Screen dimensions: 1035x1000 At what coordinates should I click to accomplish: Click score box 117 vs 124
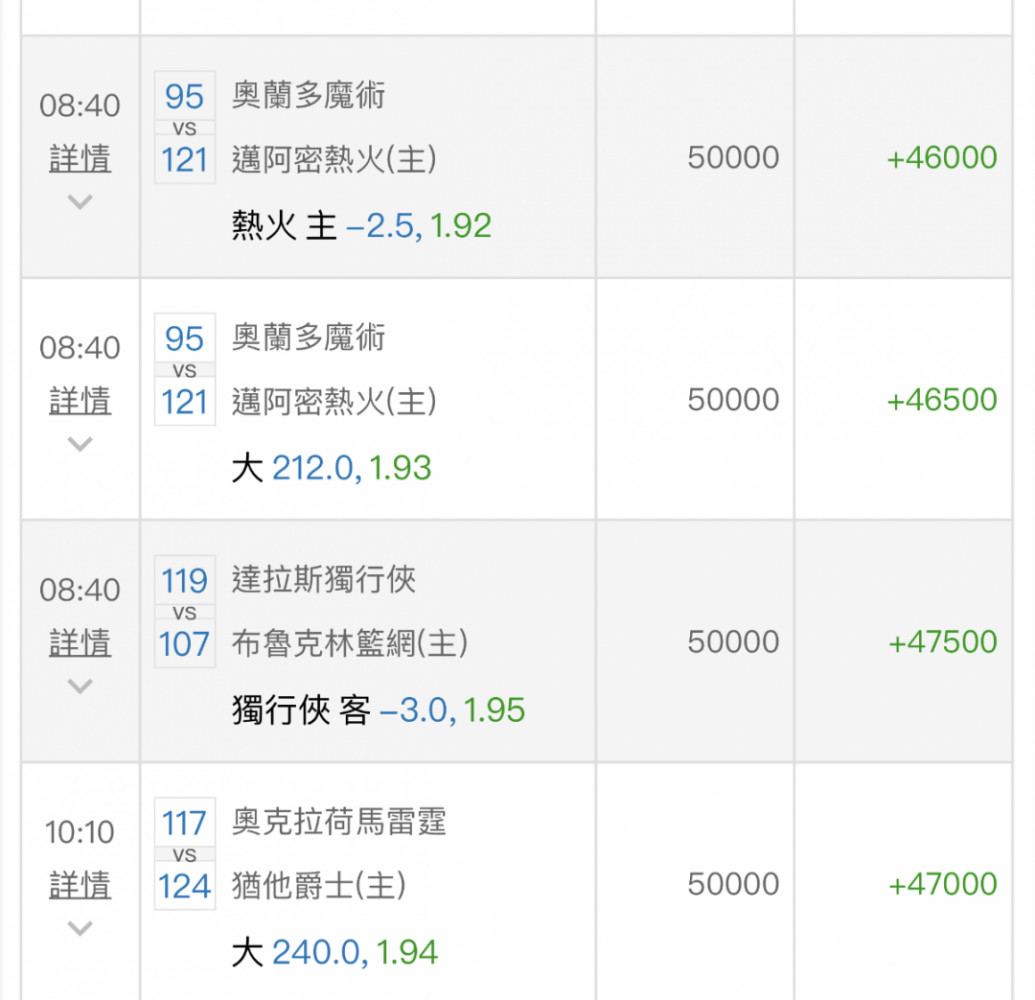pos(185,854)
